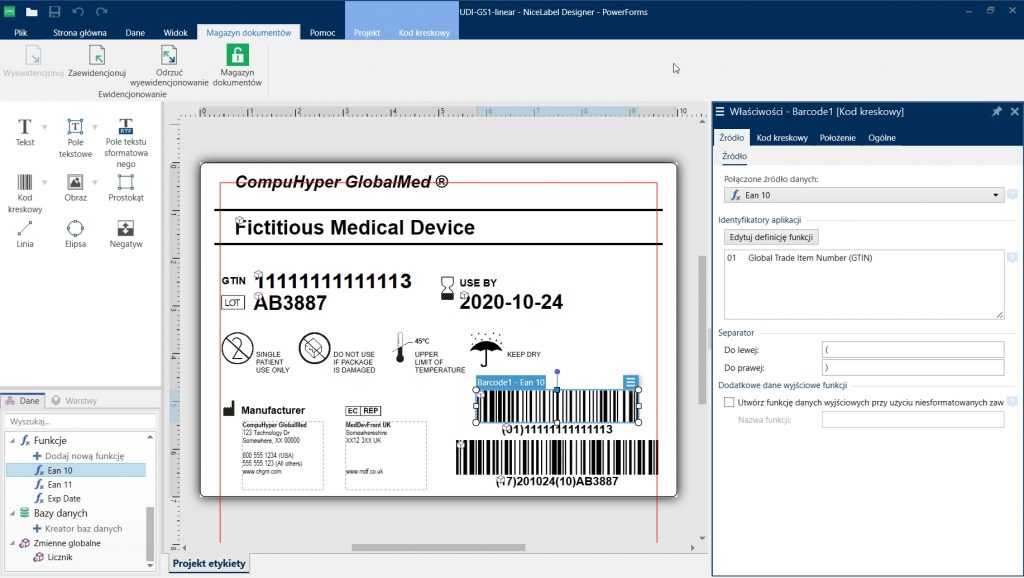
Task: Select the Linia line tool
Action: pyautogui.click(x=25, y=234)
